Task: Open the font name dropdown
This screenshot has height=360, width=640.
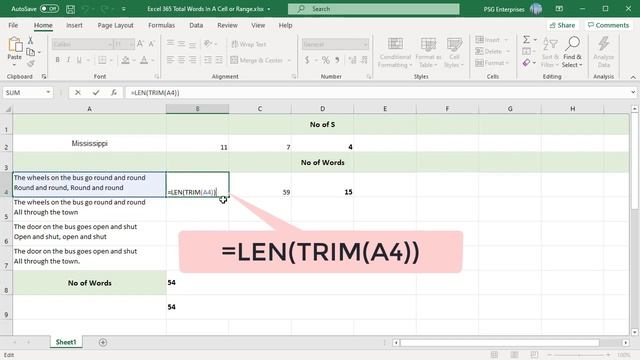Action: [x=110, y=44]
